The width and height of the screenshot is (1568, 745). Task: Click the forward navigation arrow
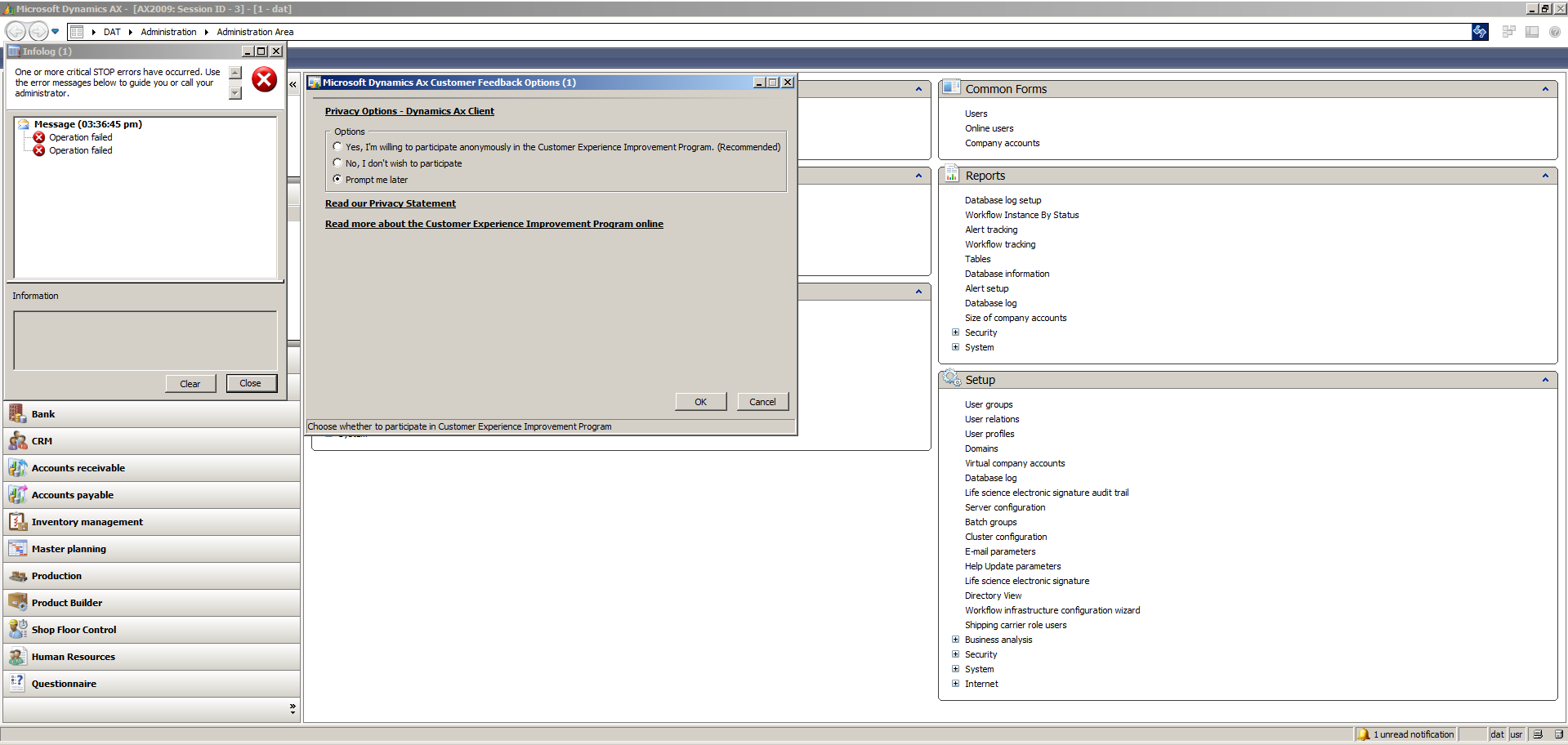tap(38, 32)
